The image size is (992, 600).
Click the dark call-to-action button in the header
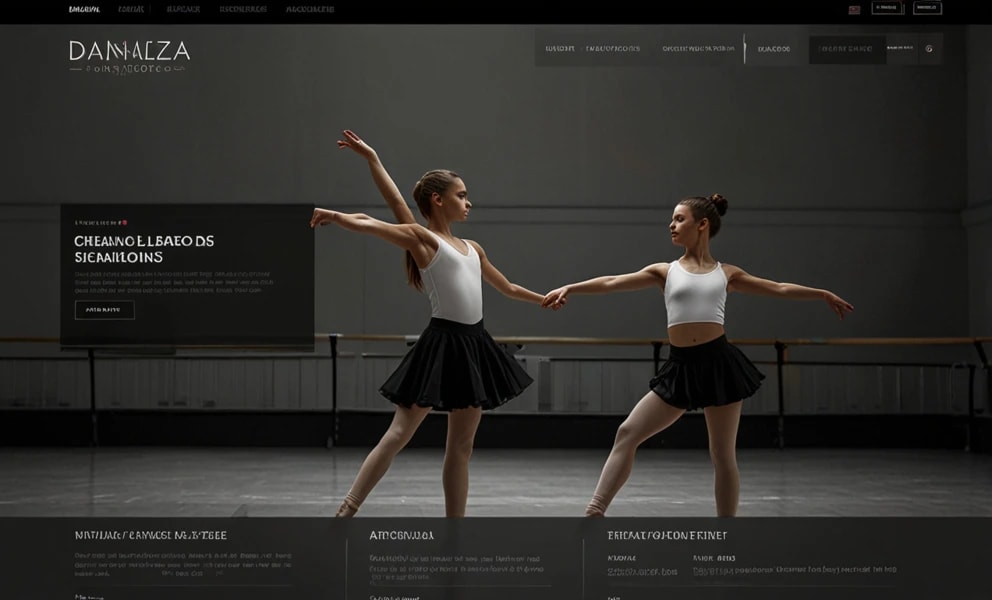click(845, 46)
